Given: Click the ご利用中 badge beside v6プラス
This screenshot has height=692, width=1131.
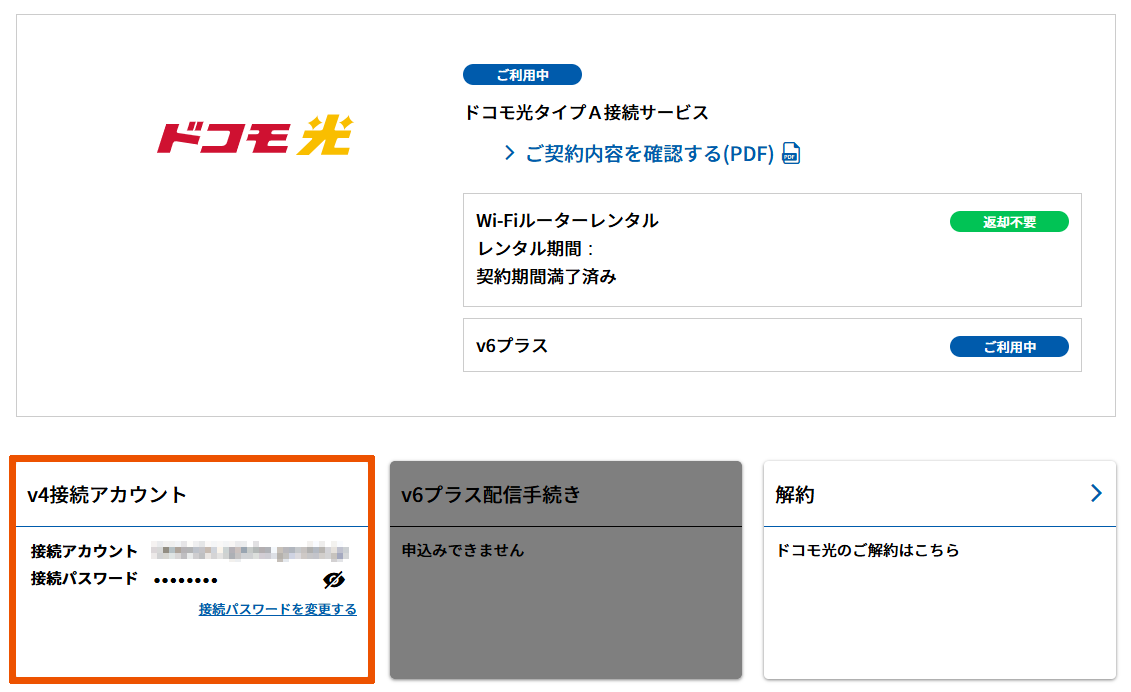Looking at the screenshot, I should point(1008,347).
